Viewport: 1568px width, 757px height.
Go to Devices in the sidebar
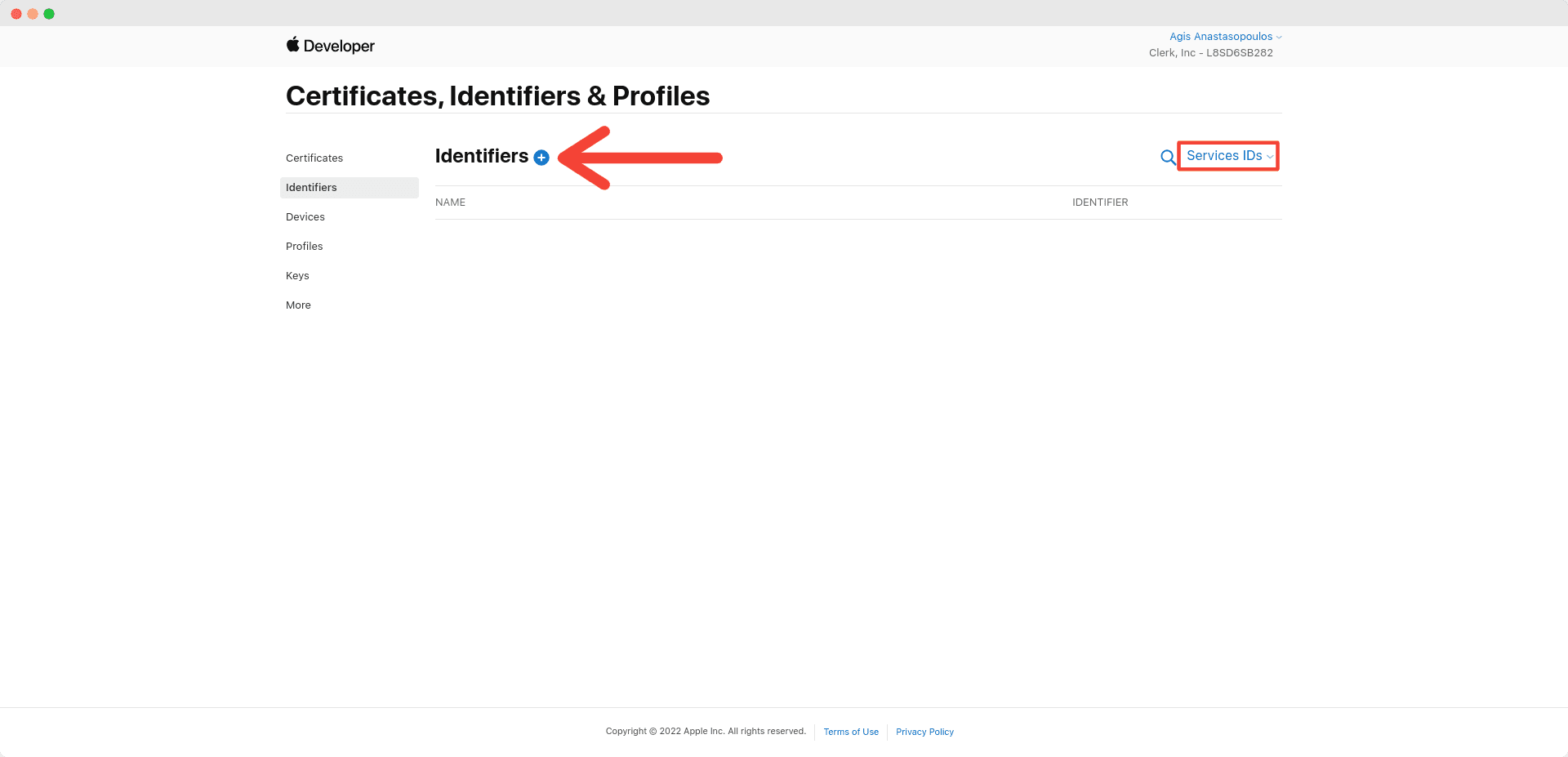point(305,216)
